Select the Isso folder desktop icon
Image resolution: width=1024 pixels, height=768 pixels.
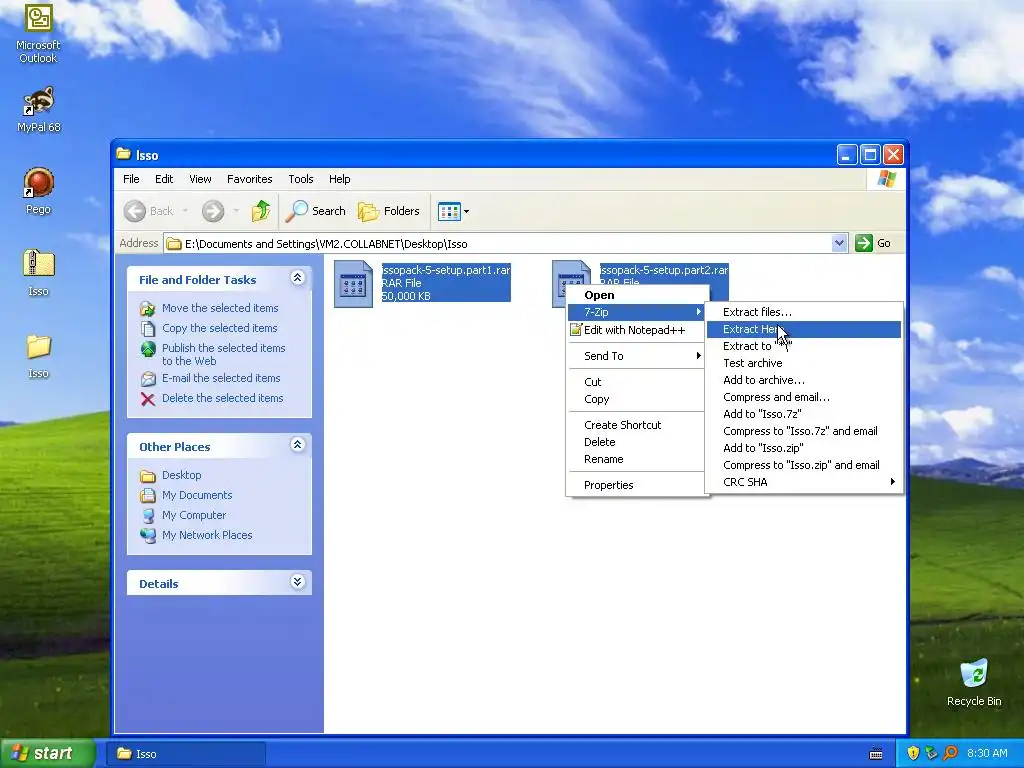pyautogui.click(x=38, y=356)
